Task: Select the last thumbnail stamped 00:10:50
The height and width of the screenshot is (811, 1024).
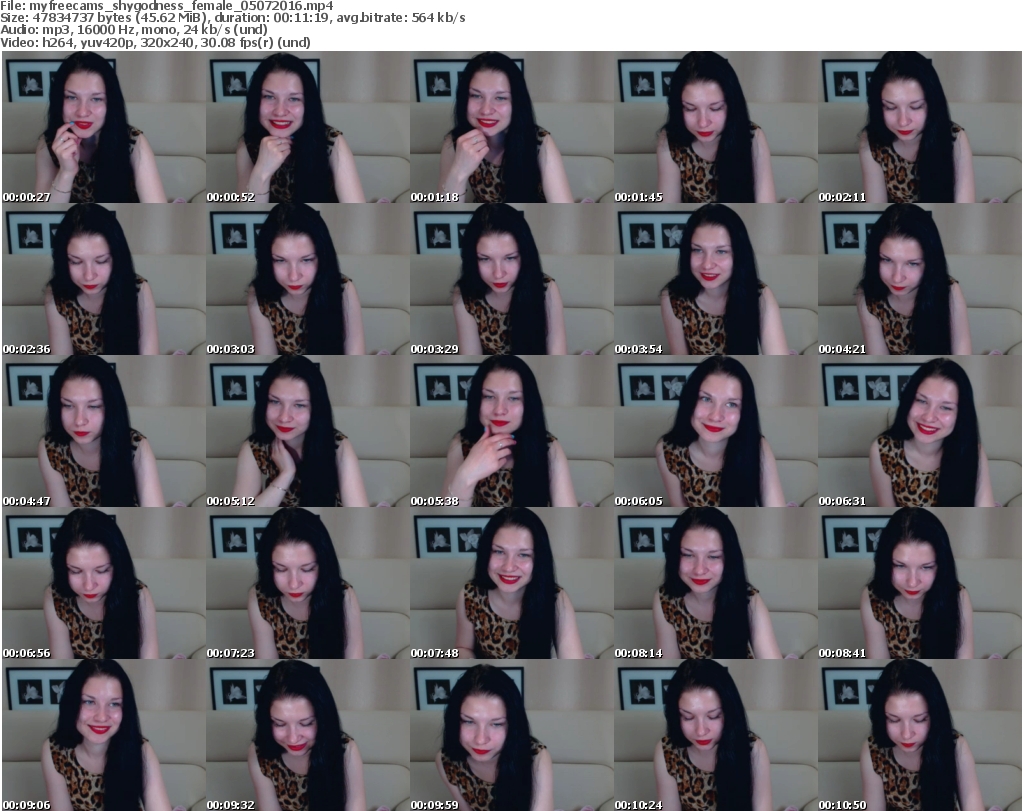Action: point(920,735)
